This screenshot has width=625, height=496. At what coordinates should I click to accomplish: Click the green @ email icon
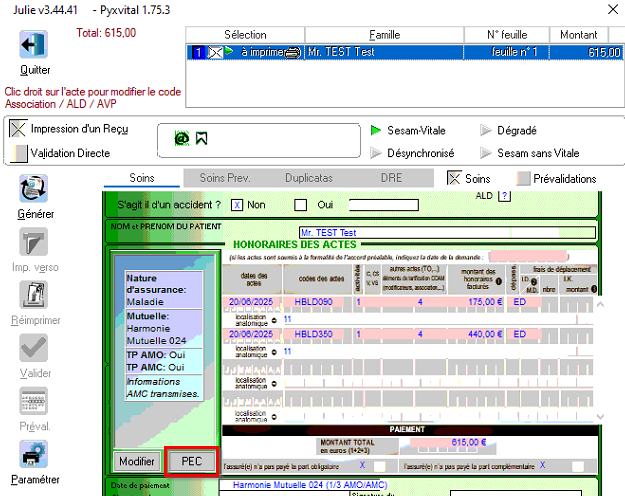182,138
